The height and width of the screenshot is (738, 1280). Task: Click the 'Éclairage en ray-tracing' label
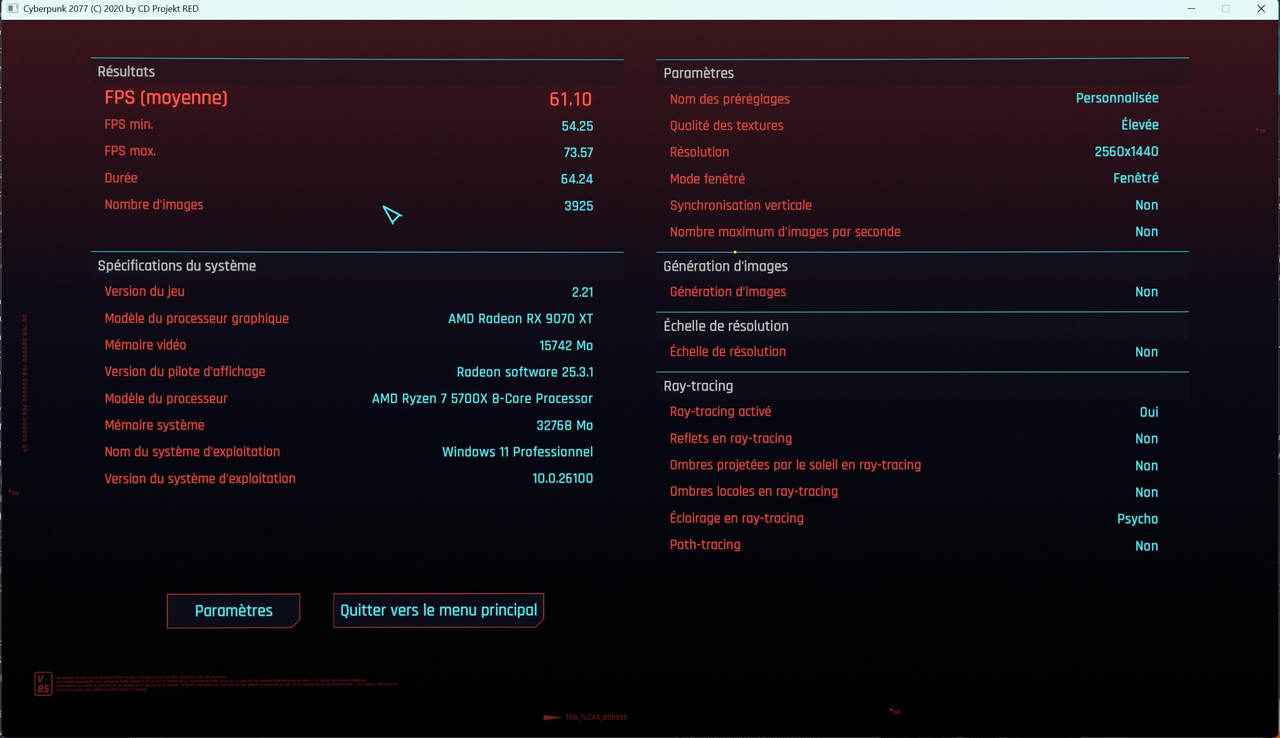[737, 518]
